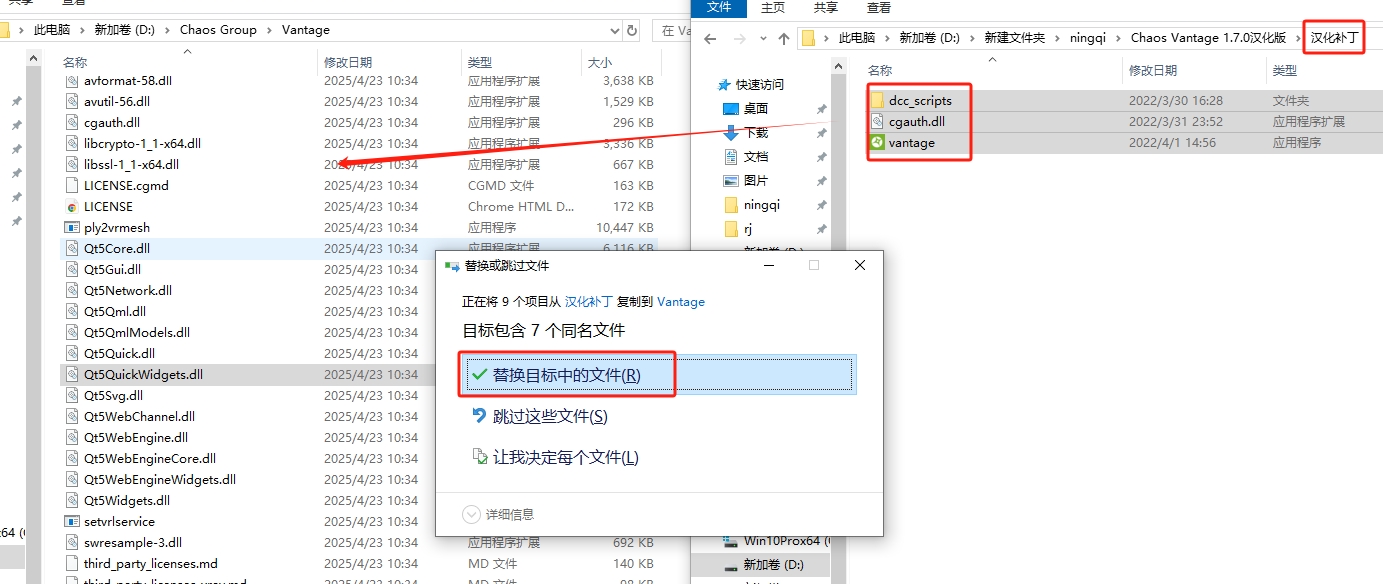Image resolution: width=1383 pixels, height=584 pixels.
Task: Click the Vantage destination link in dialog
Action: click(681, 301)
